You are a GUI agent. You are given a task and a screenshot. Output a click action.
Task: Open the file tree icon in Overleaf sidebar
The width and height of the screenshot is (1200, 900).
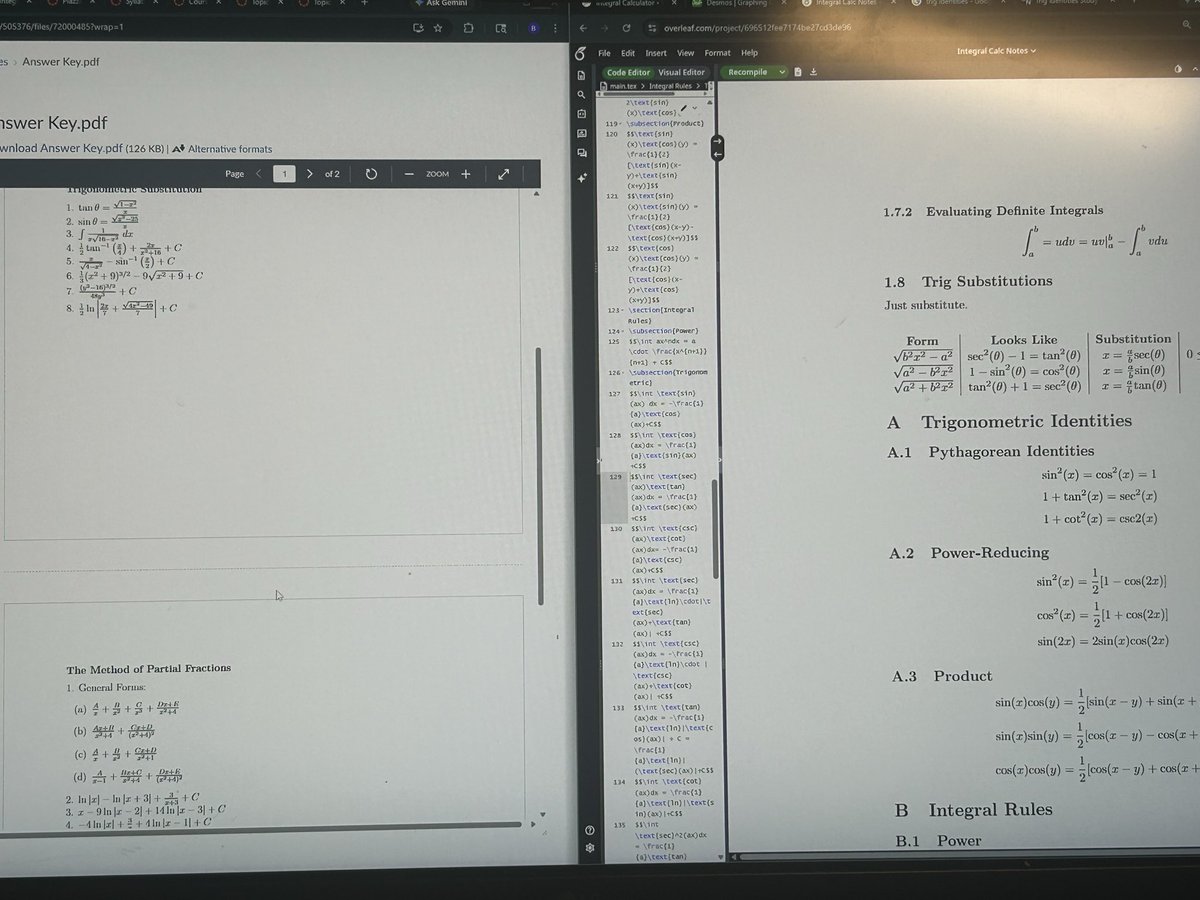tap(581, 74)
